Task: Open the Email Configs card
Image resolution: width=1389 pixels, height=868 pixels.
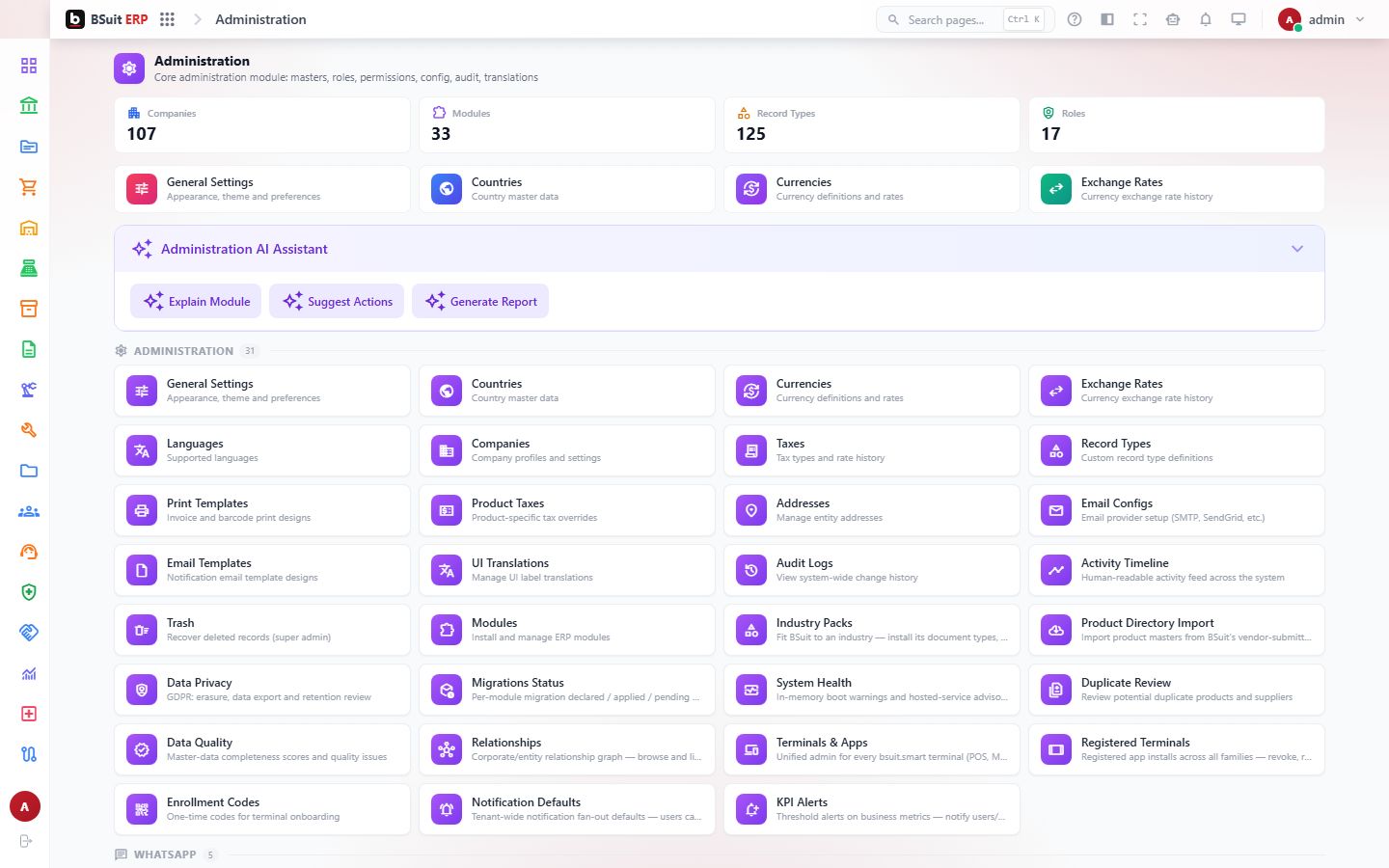Action: [1177, 510]
